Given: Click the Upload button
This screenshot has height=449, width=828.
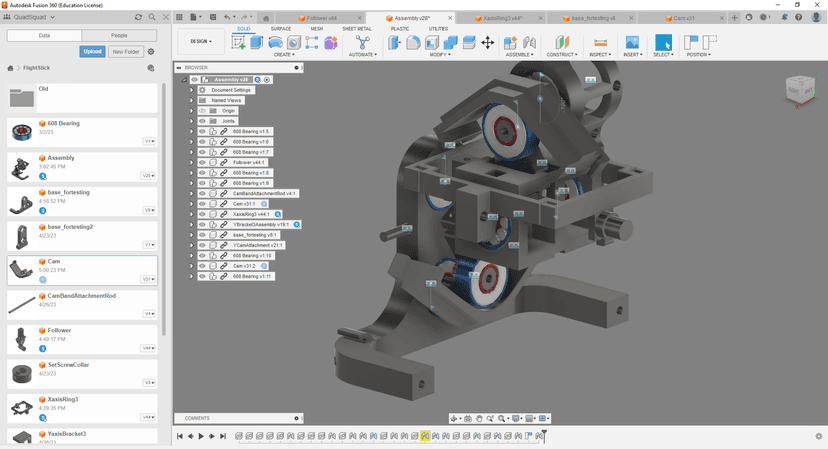Looking at the screenshot, I should 92,51.
